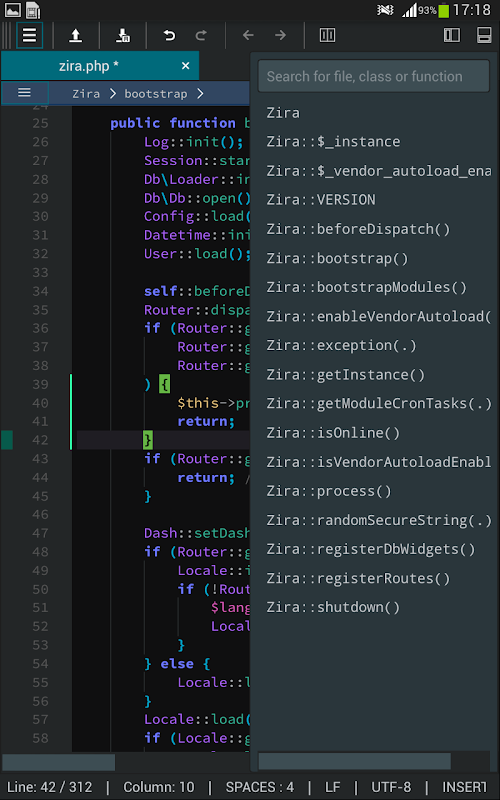Click highlighted closing brace on line 42

point(148,440)
